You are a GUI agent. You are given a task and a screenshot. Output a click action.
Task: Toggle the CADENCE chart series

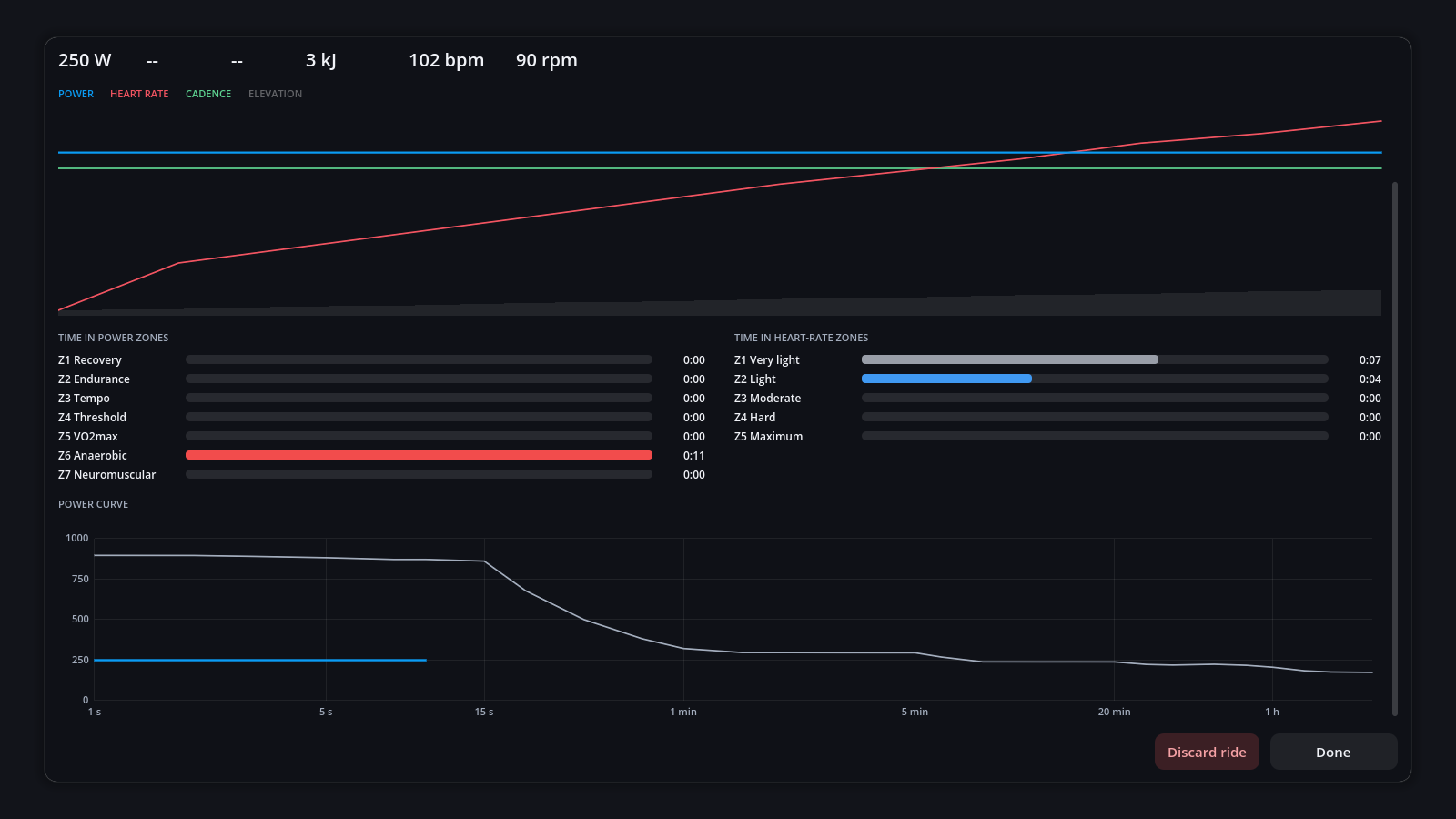tap(208, 94)
